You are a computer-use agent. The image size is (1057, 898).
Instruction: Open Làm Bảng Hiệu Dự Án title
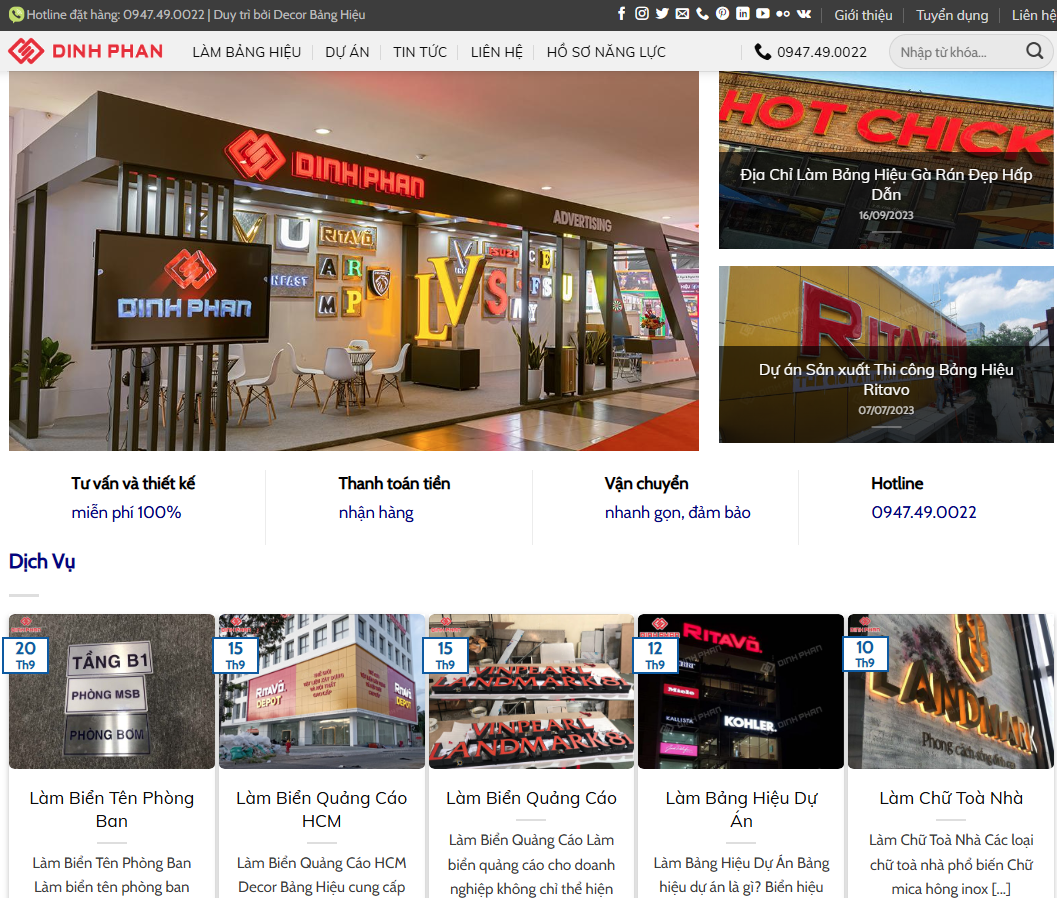741,810
